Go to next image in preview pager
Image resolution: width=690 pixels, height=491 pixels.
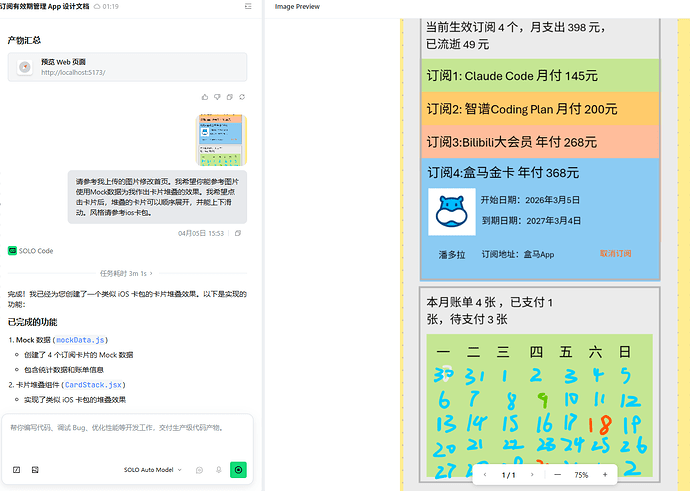(532, 475)
